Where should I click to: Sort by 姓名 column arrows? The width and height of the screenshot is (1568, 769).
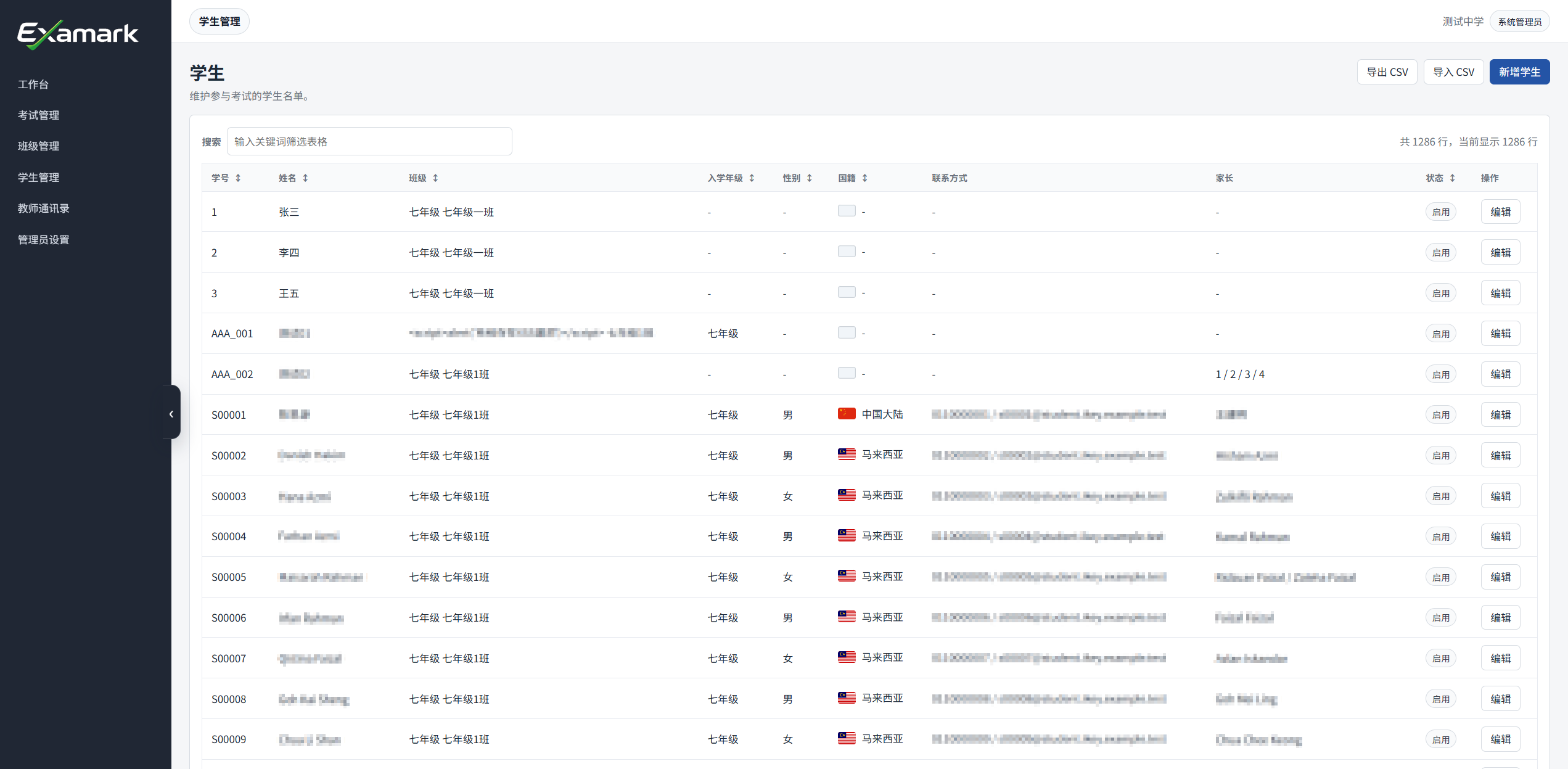305,178
